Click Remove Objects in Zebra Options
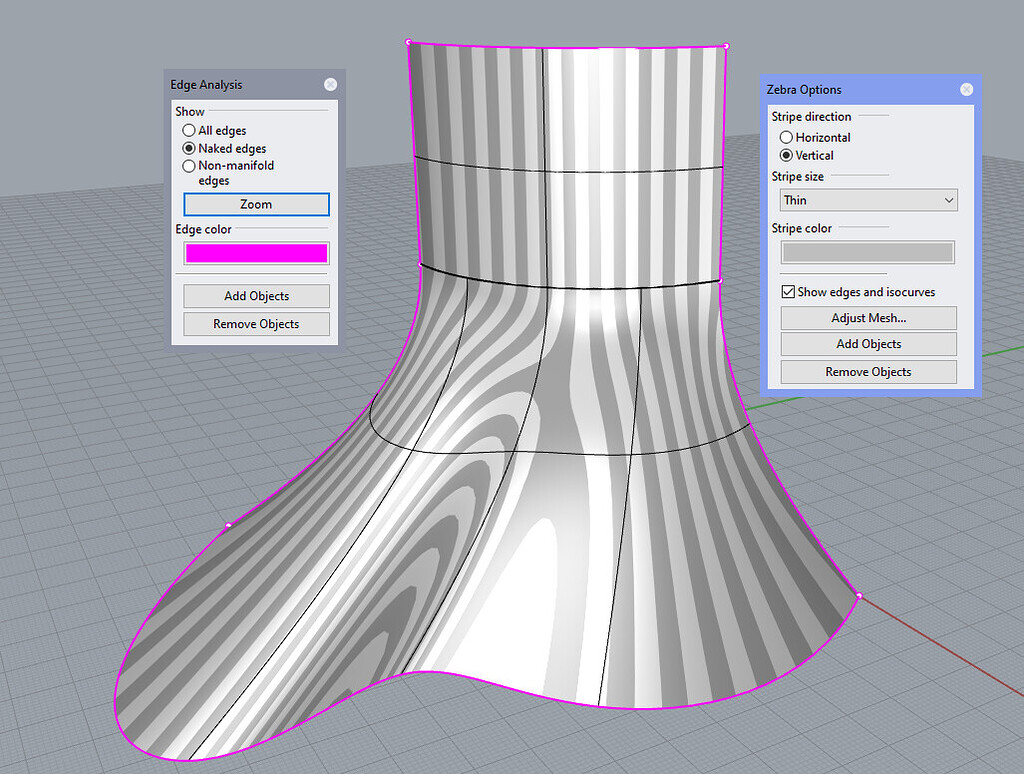This screenshot has height=774, width=1024. [867, 371]
